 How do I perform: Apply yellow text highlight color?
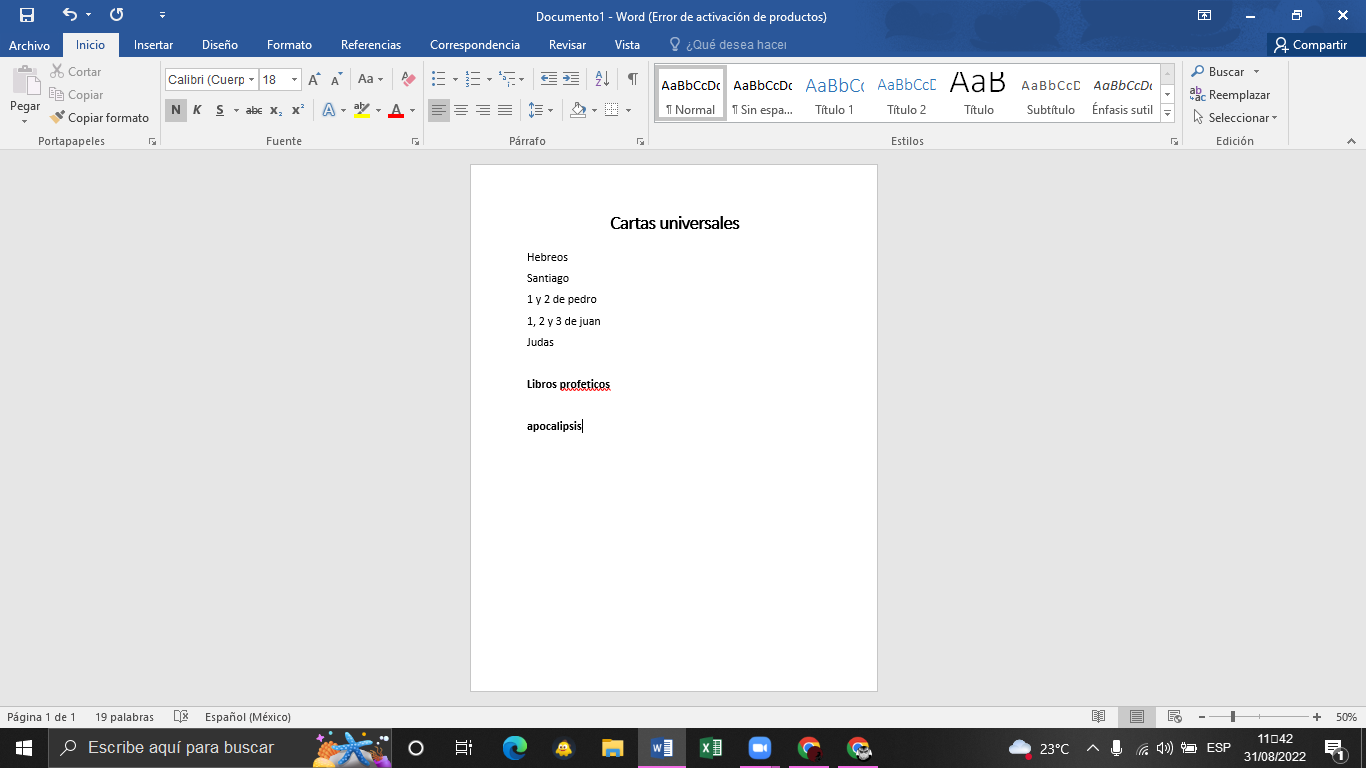click(x=362, y=110)
